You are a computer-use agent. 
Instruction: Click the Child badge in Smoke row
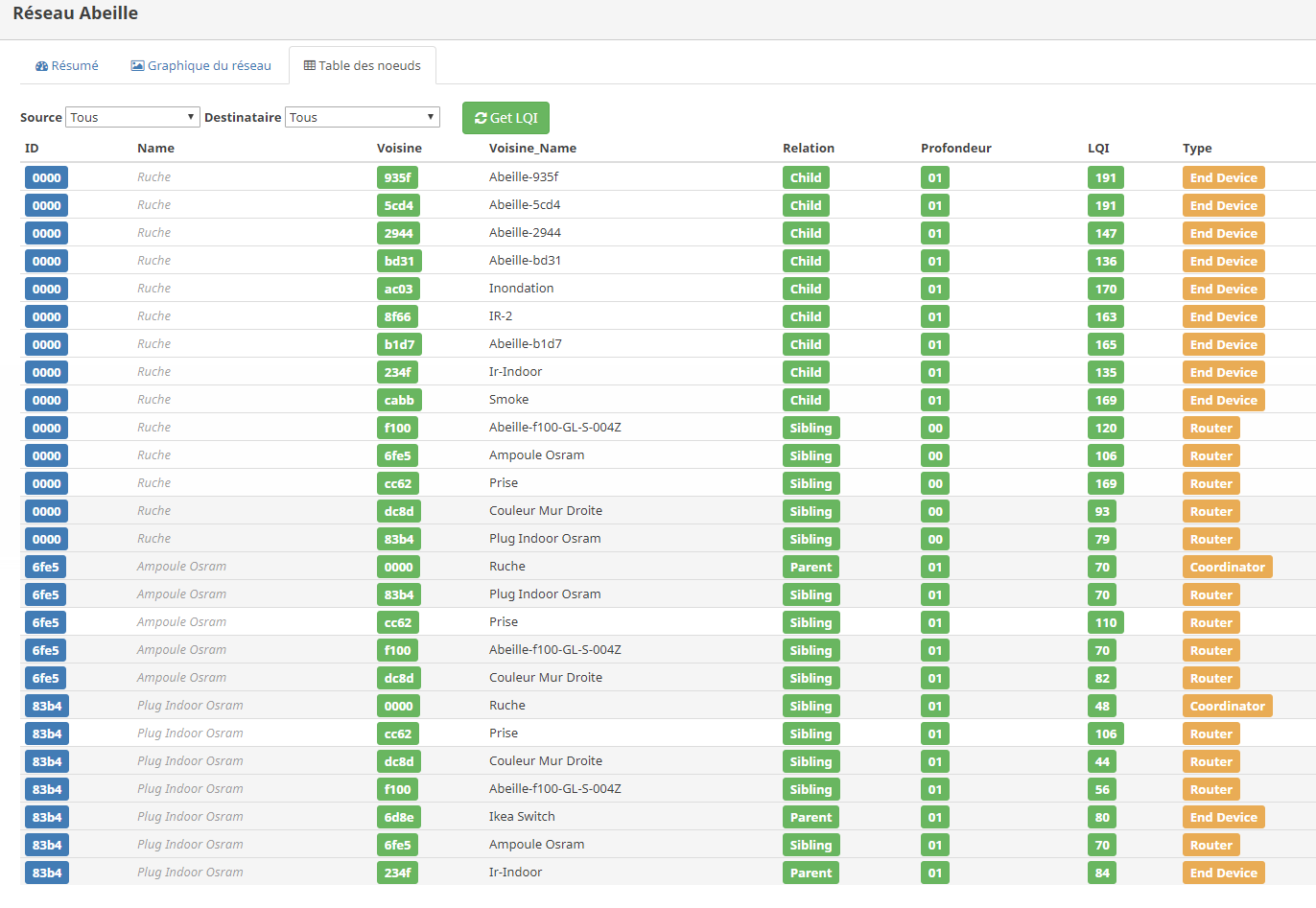click(806, 400)
